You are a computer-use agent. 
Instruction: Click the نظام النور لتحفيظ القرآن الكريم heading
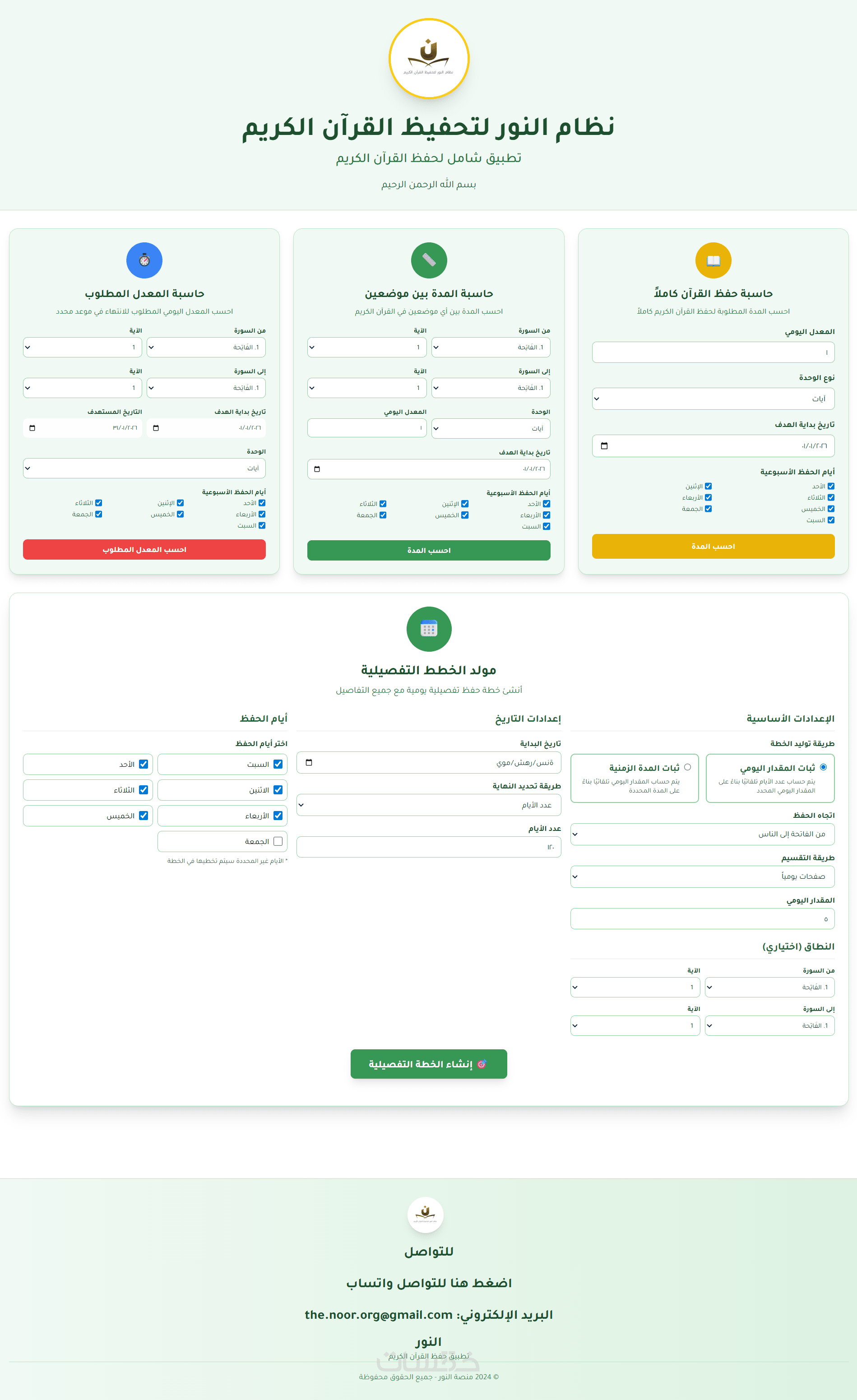pos(429,127)
